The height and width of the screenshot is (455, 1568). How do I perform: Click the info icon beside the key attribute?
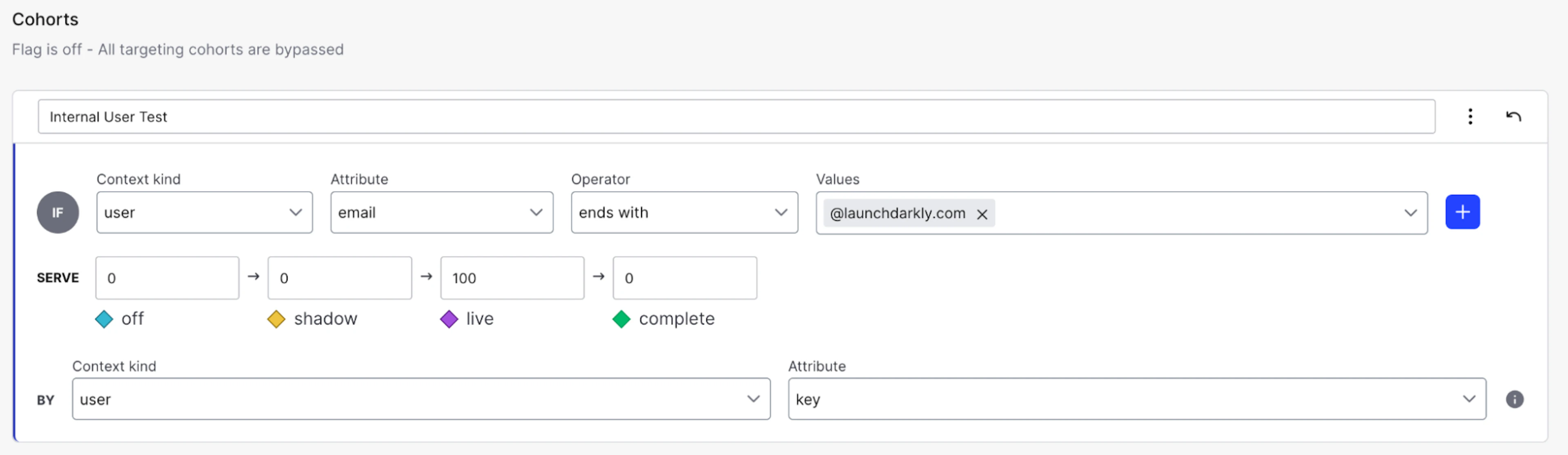[1515, 399]
